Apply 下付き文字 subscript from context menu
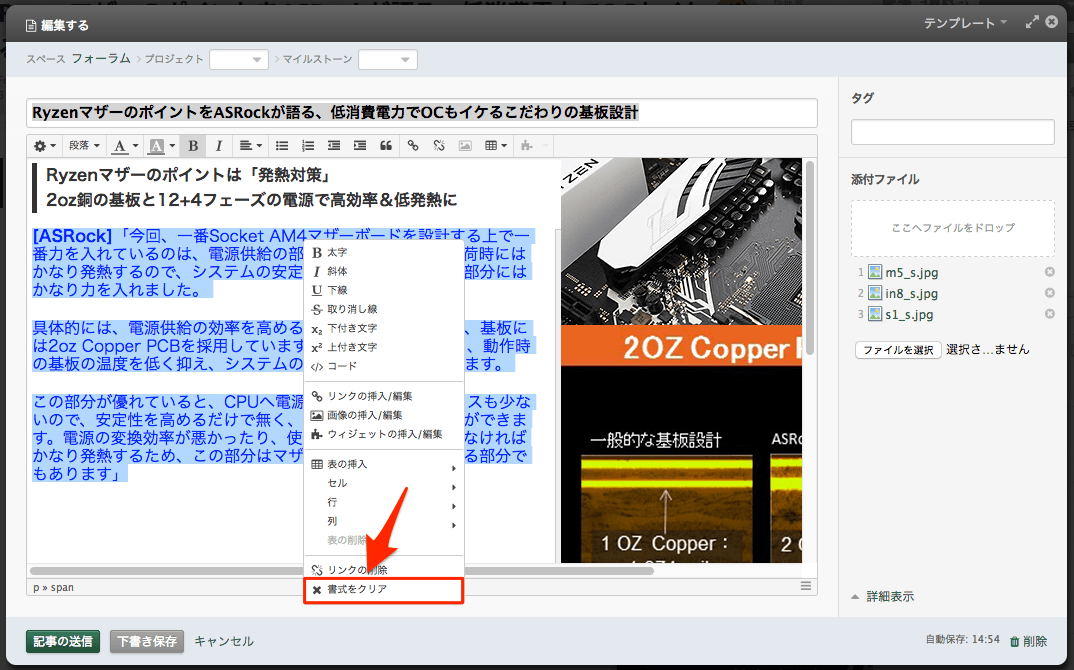The height and width of the screenshot is (670, 1074). [x=384, y=329]
